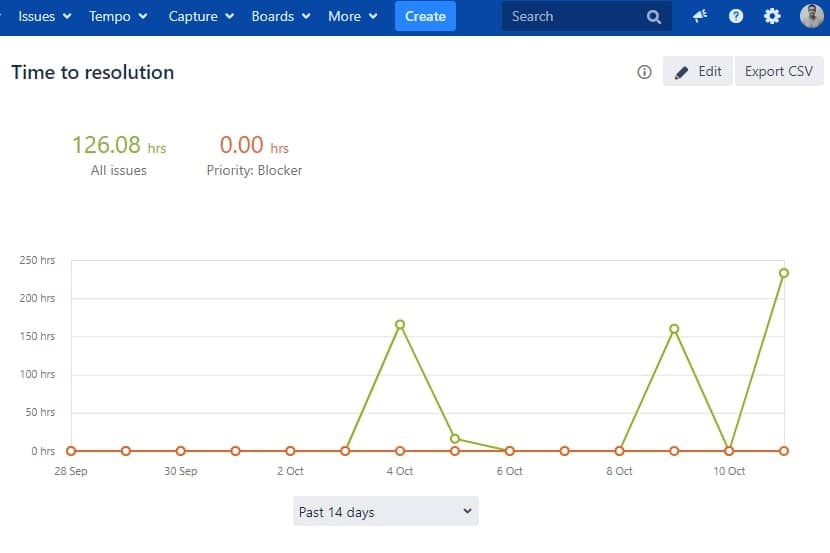Image resolution: width=830 pixels, height=553 pixels.
Task: Open the Boards dropdown menu
Action: point(281,16)
